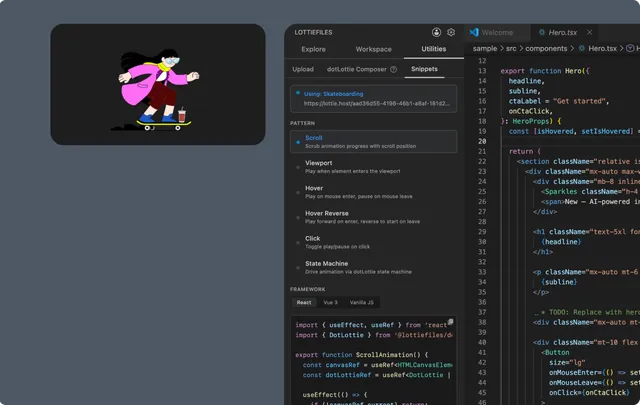Open the Welcome editor tab
This screenshot has height=405, width=640.
click(x=497, y=32)
